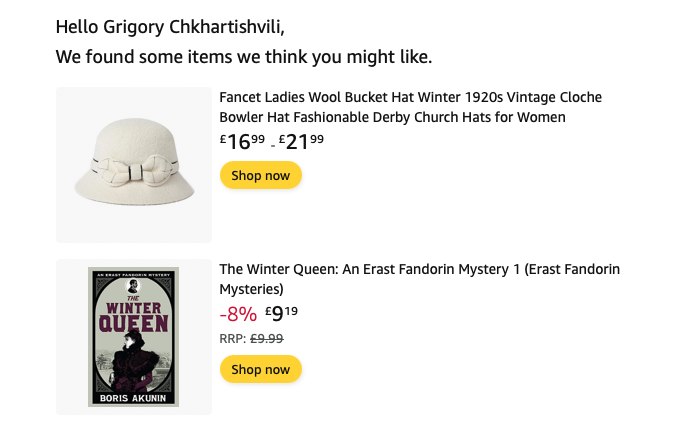This screenshot has width=677, height=425.
Task: Click the struck-through £9.99 RRP value
Action: (x=267, y=338)
